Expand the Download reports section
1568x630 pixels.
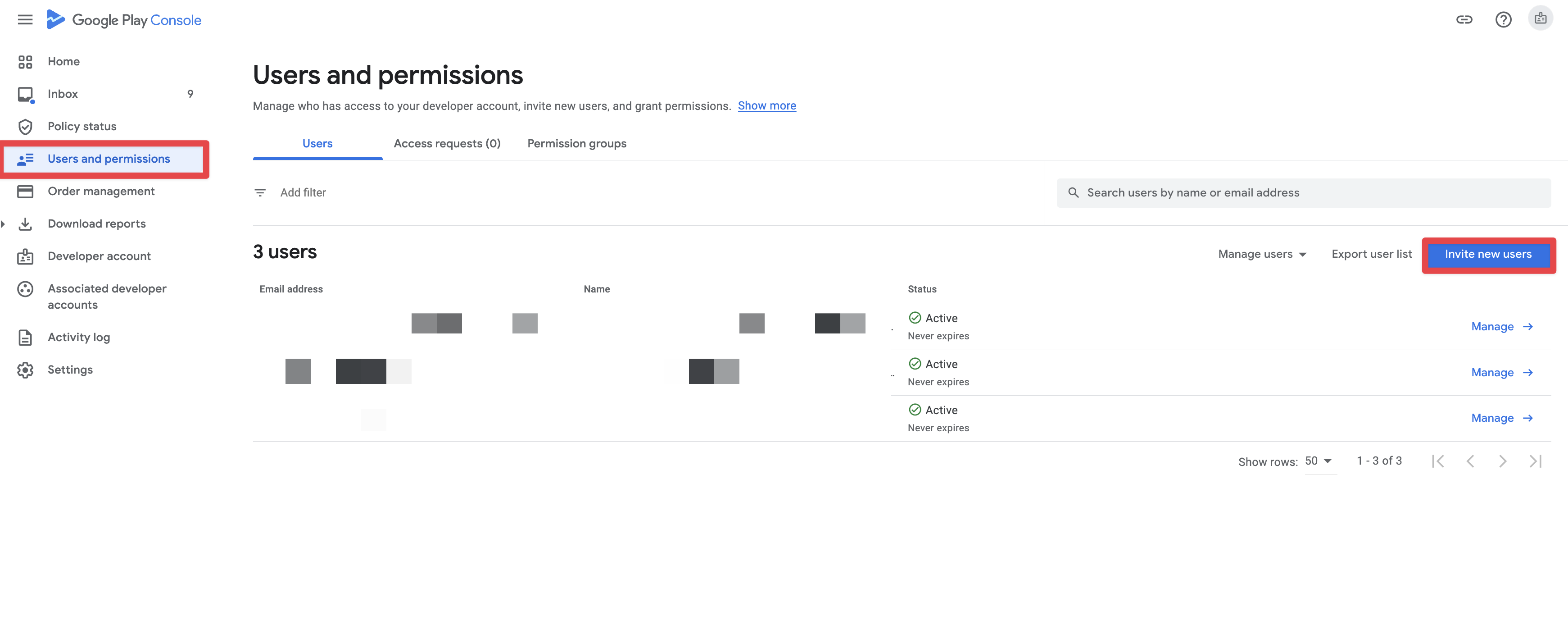96,224
